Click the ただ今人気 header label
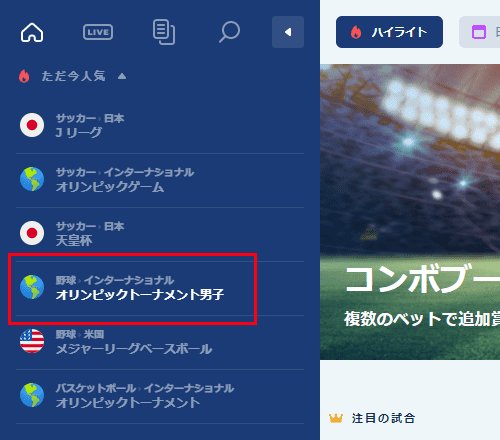 [x=73, y=76]
